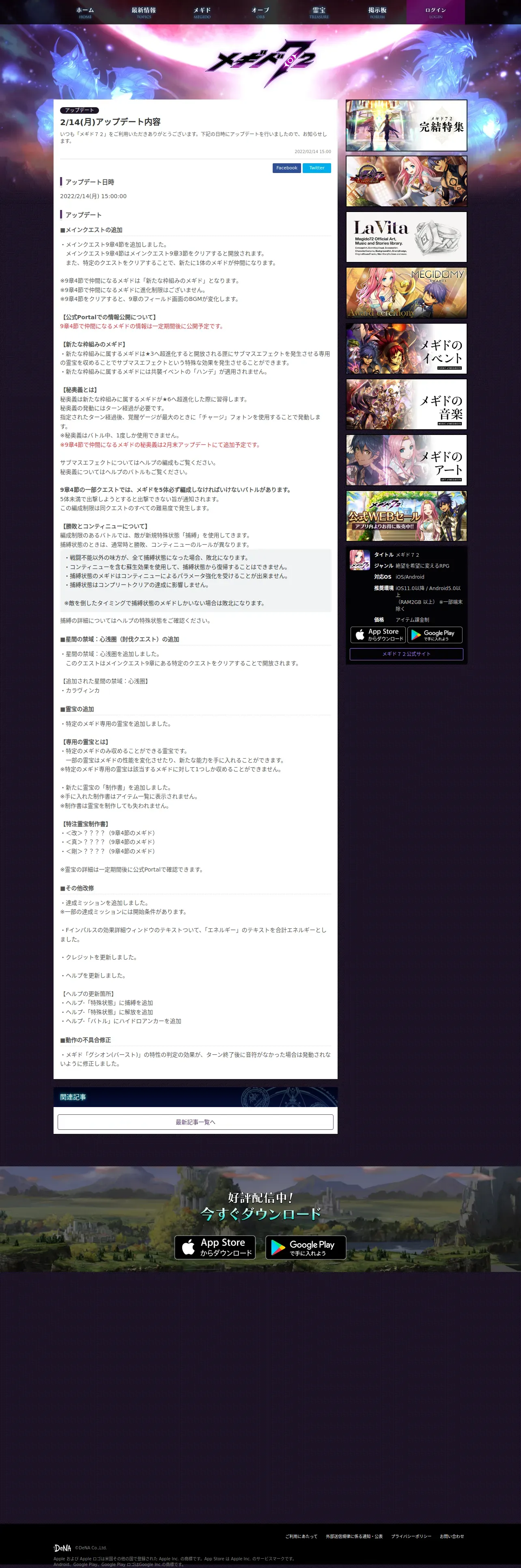Share the article via Facebook button

286,168
